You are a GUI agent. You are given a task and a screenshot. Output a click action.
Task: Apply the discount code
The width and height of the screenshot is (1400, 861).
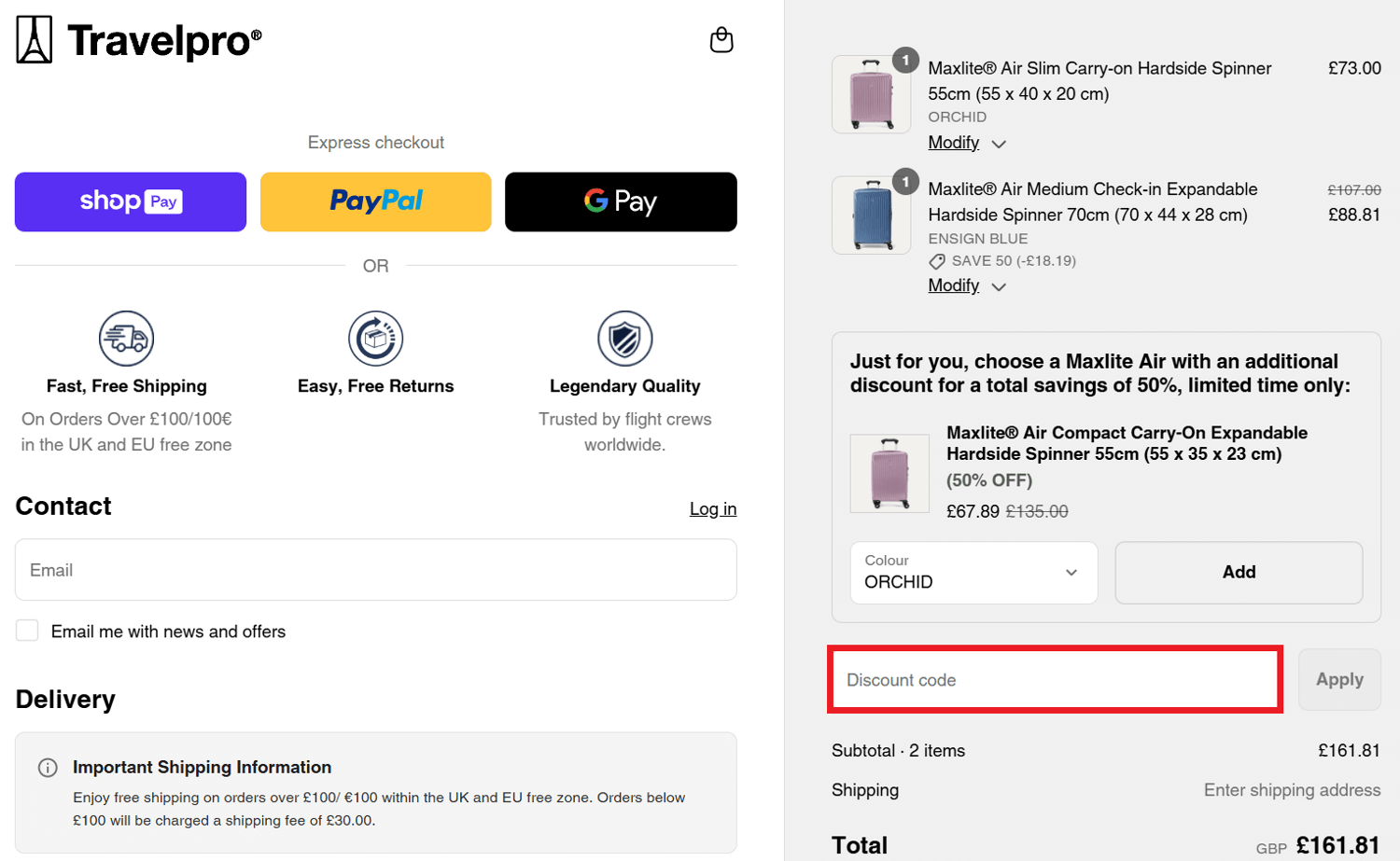coord(1339,680)
